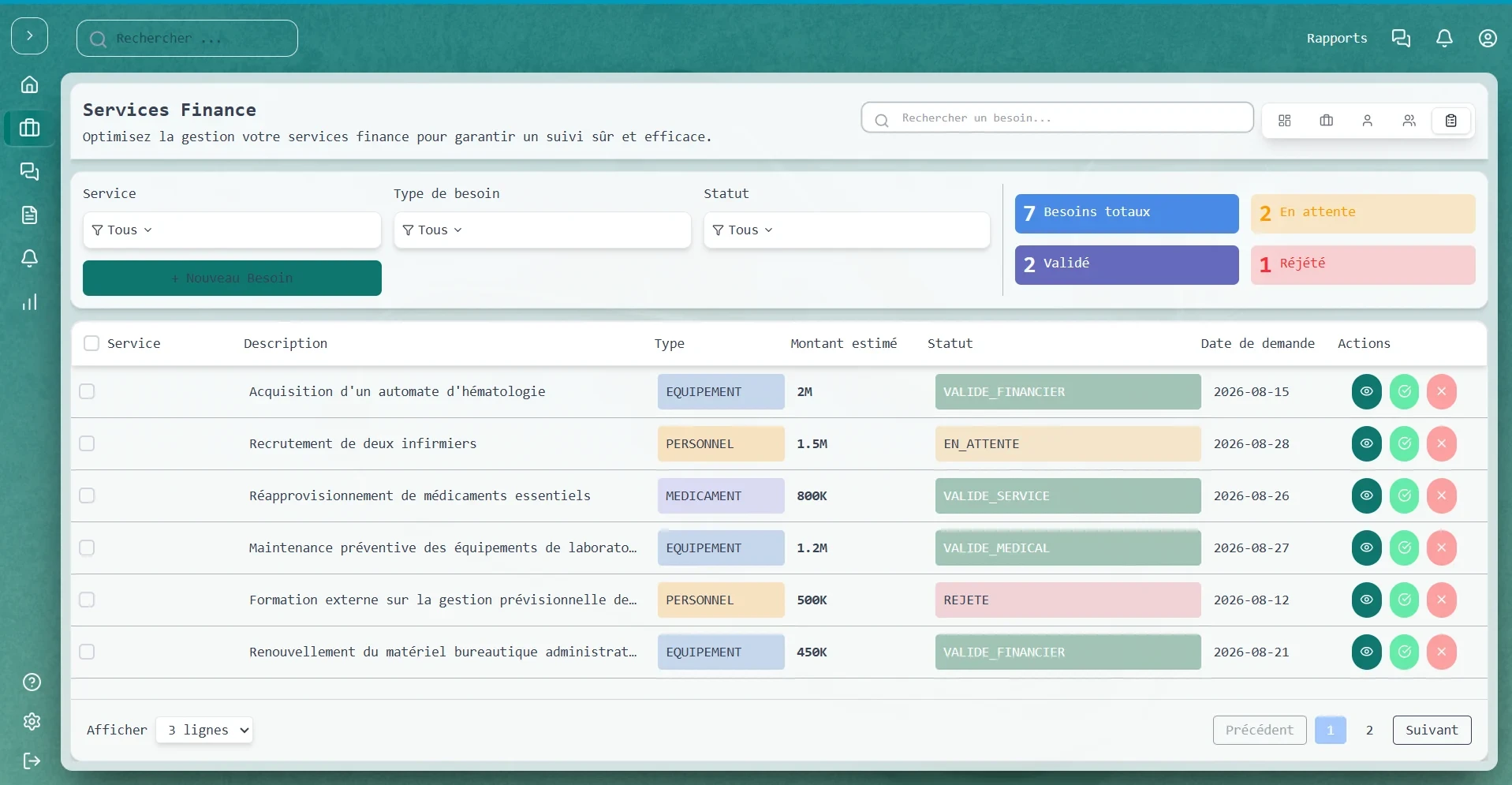
Task: Click the logout icon in sidebar
Action: tap(32, 761)
